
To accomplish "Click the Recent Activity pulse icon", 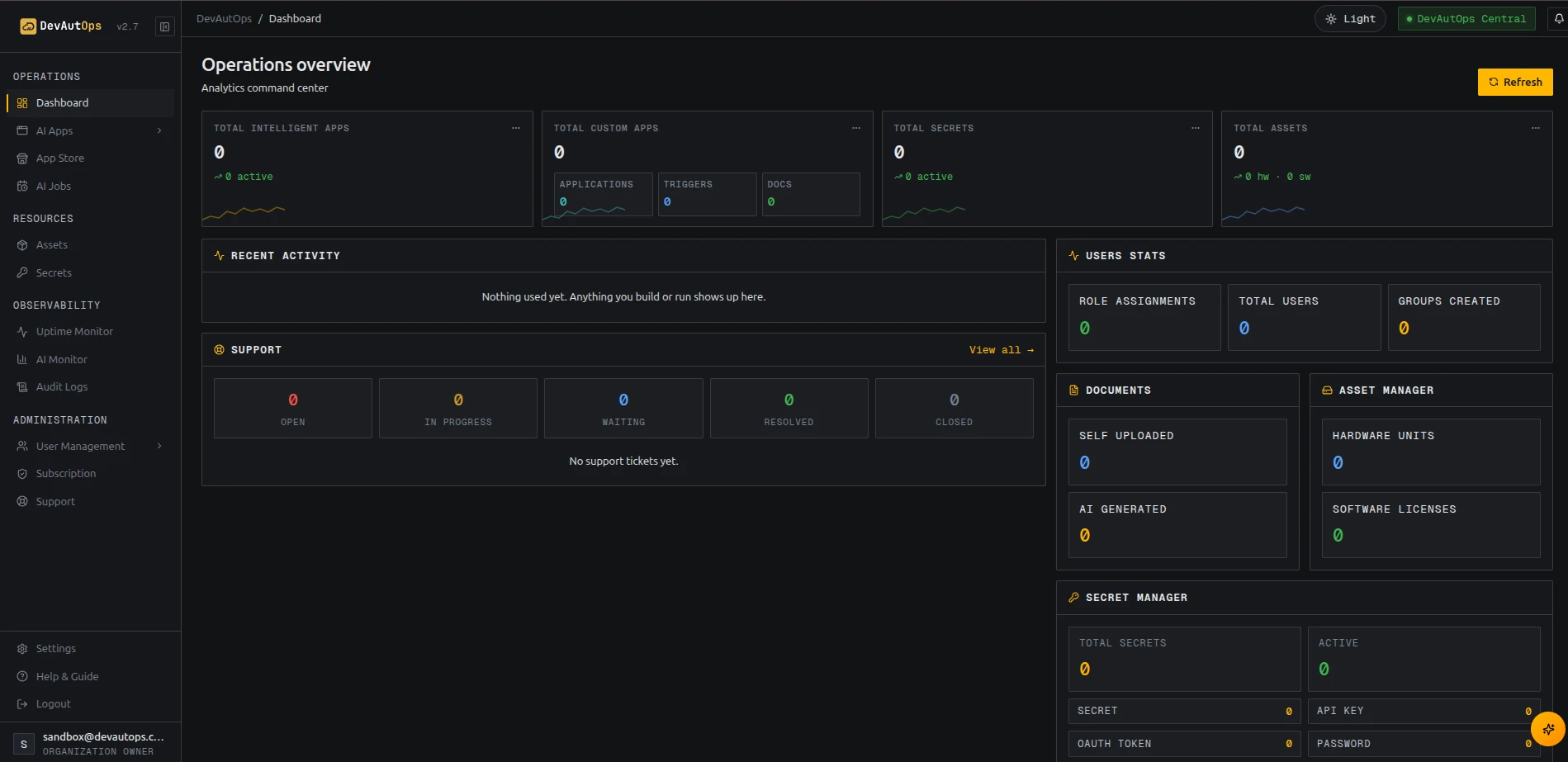I will click(x=220, y=256).
